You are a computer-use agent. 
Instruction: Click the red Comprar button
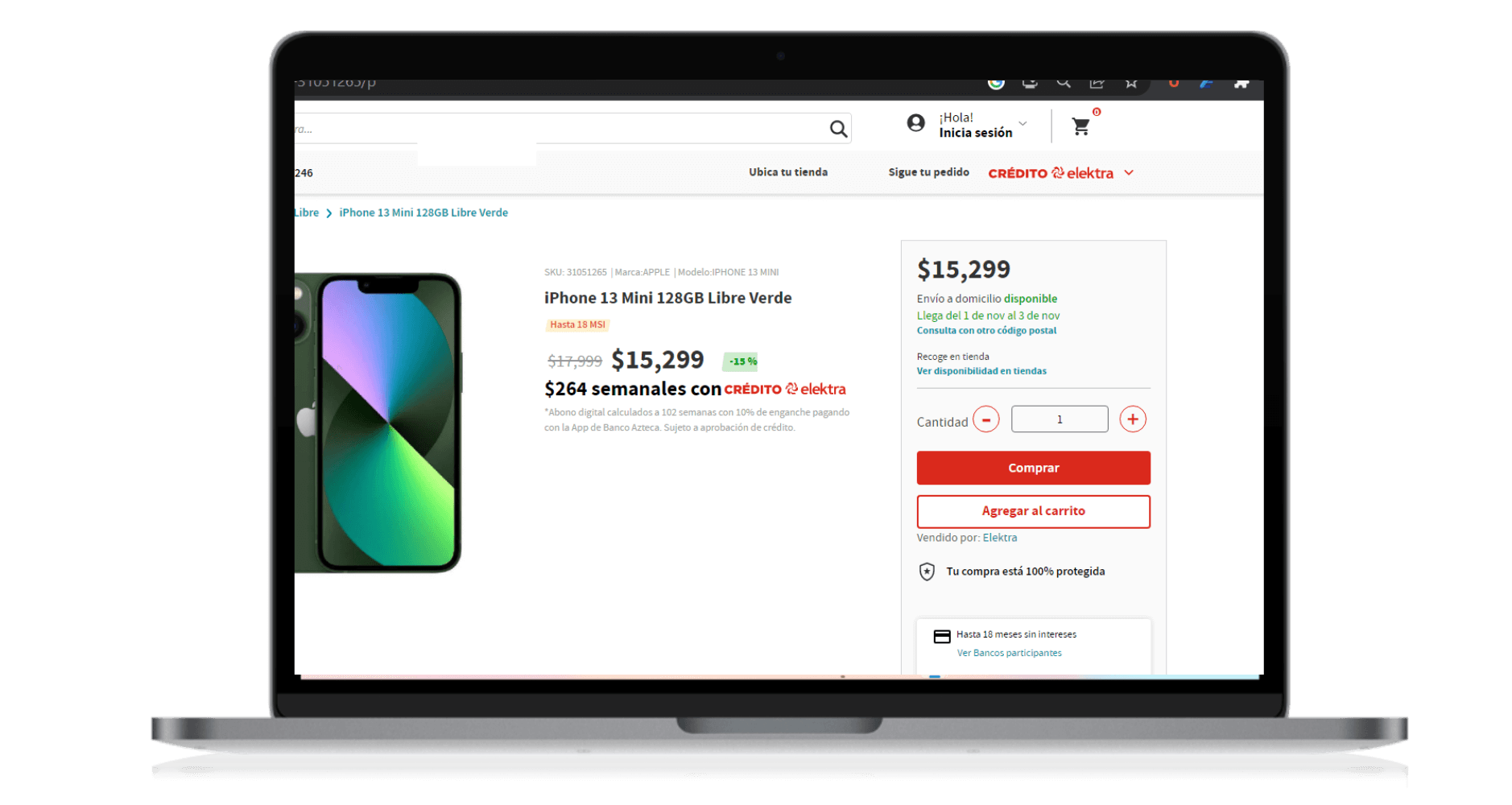[1033, 468]
